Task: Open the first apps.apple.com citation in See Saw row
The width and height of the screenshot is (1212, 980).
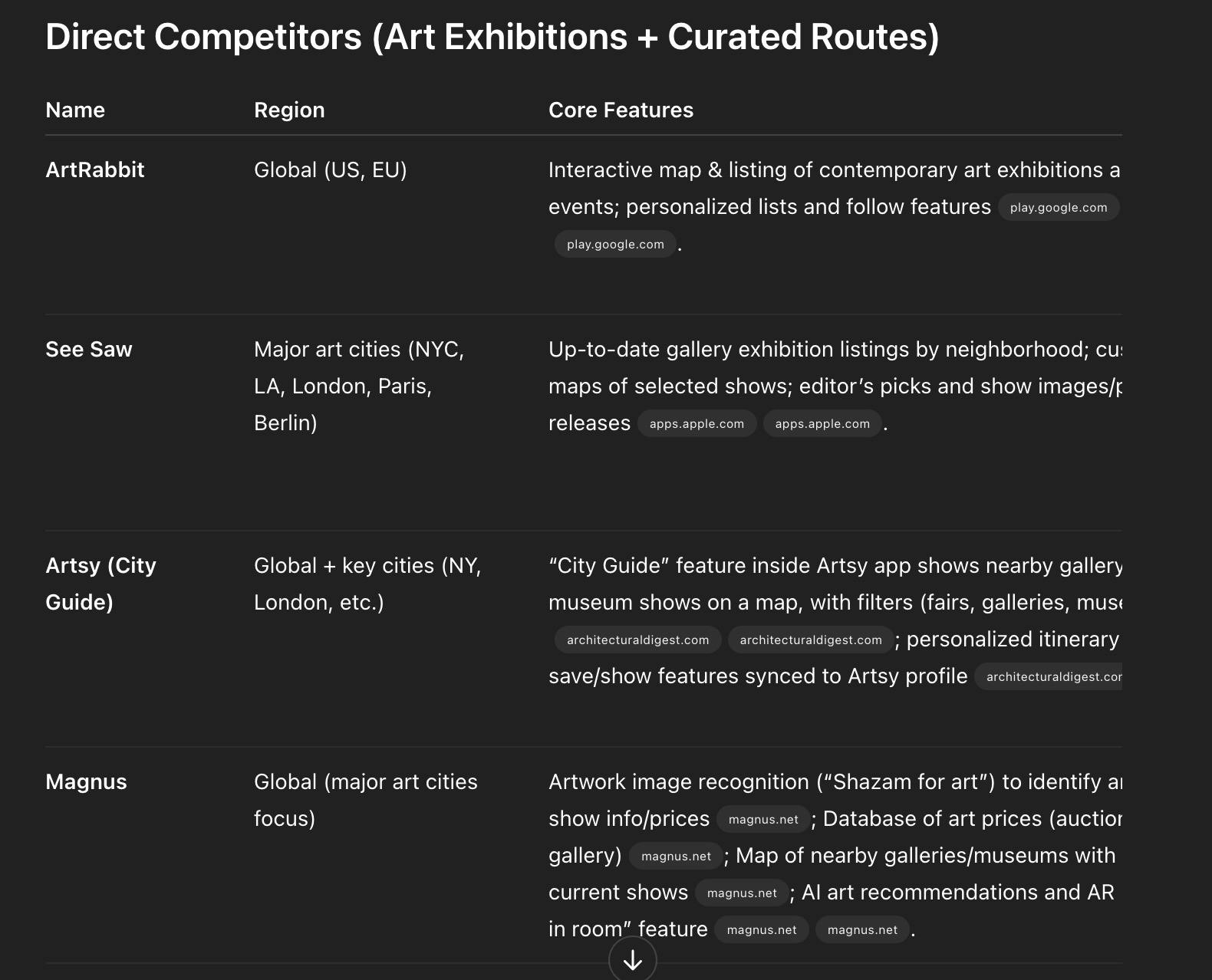Action: tap(697, 423)
